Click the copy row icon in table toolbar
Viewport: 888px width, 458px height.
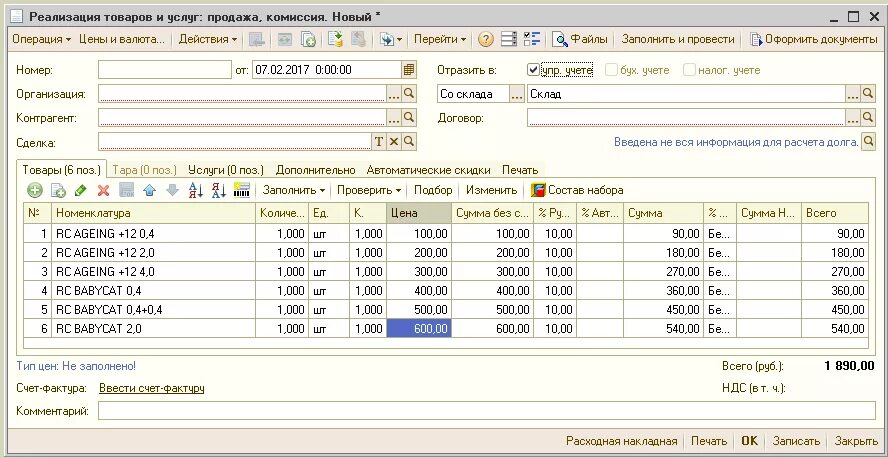[58, 190]
